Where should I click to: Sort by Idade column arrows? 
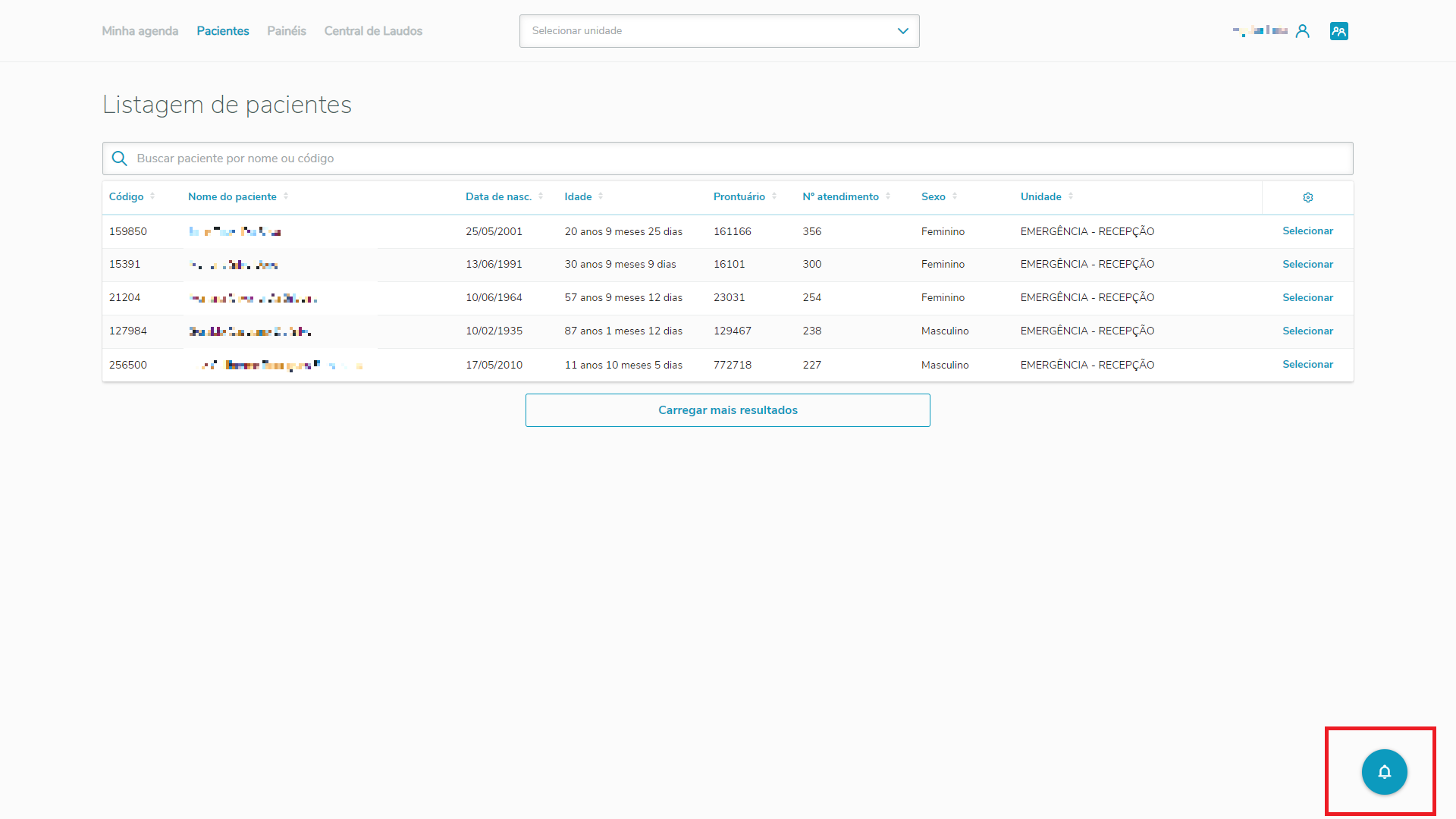(601, 196)
